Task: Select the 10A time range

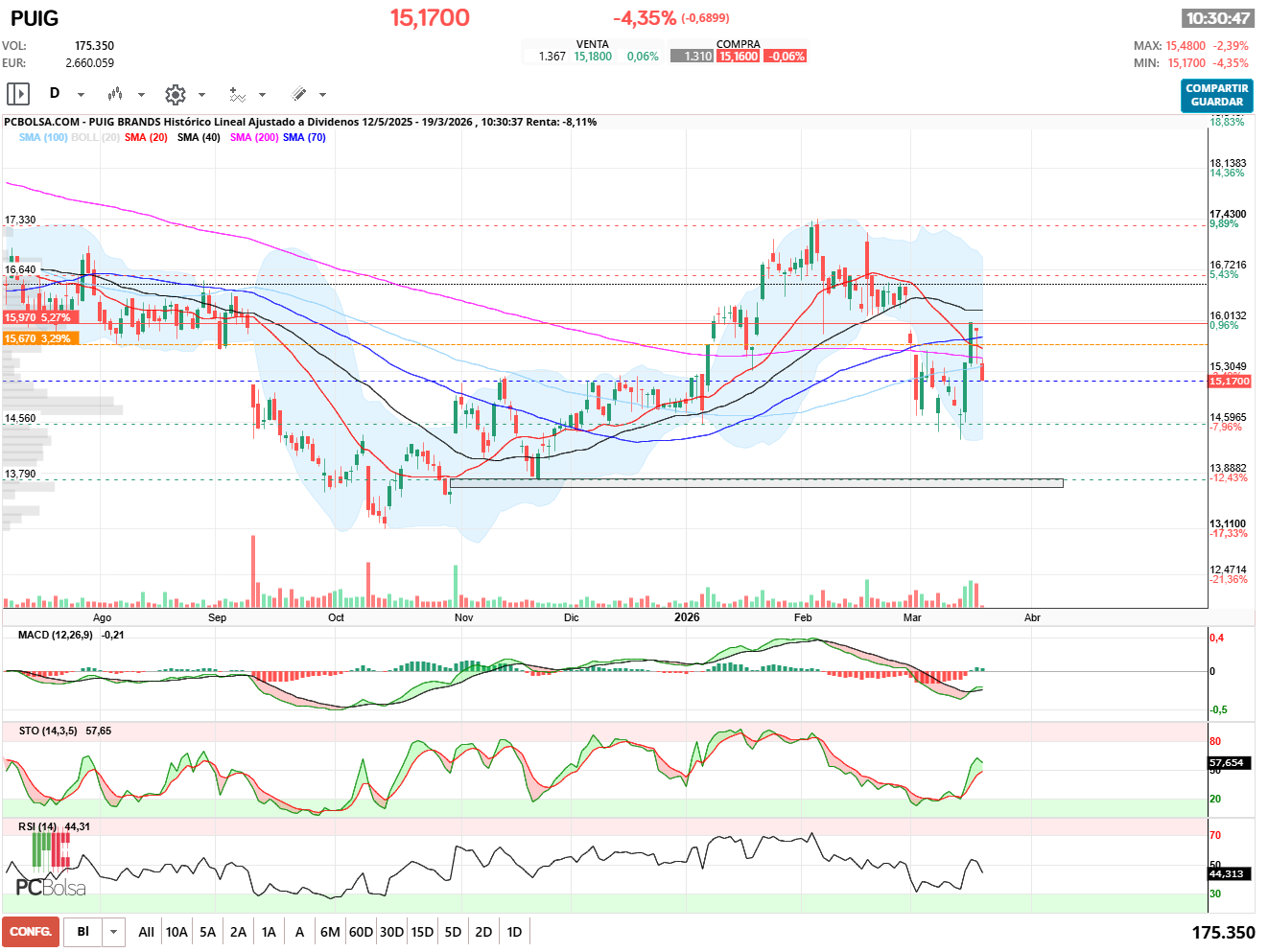Action: 176,932
